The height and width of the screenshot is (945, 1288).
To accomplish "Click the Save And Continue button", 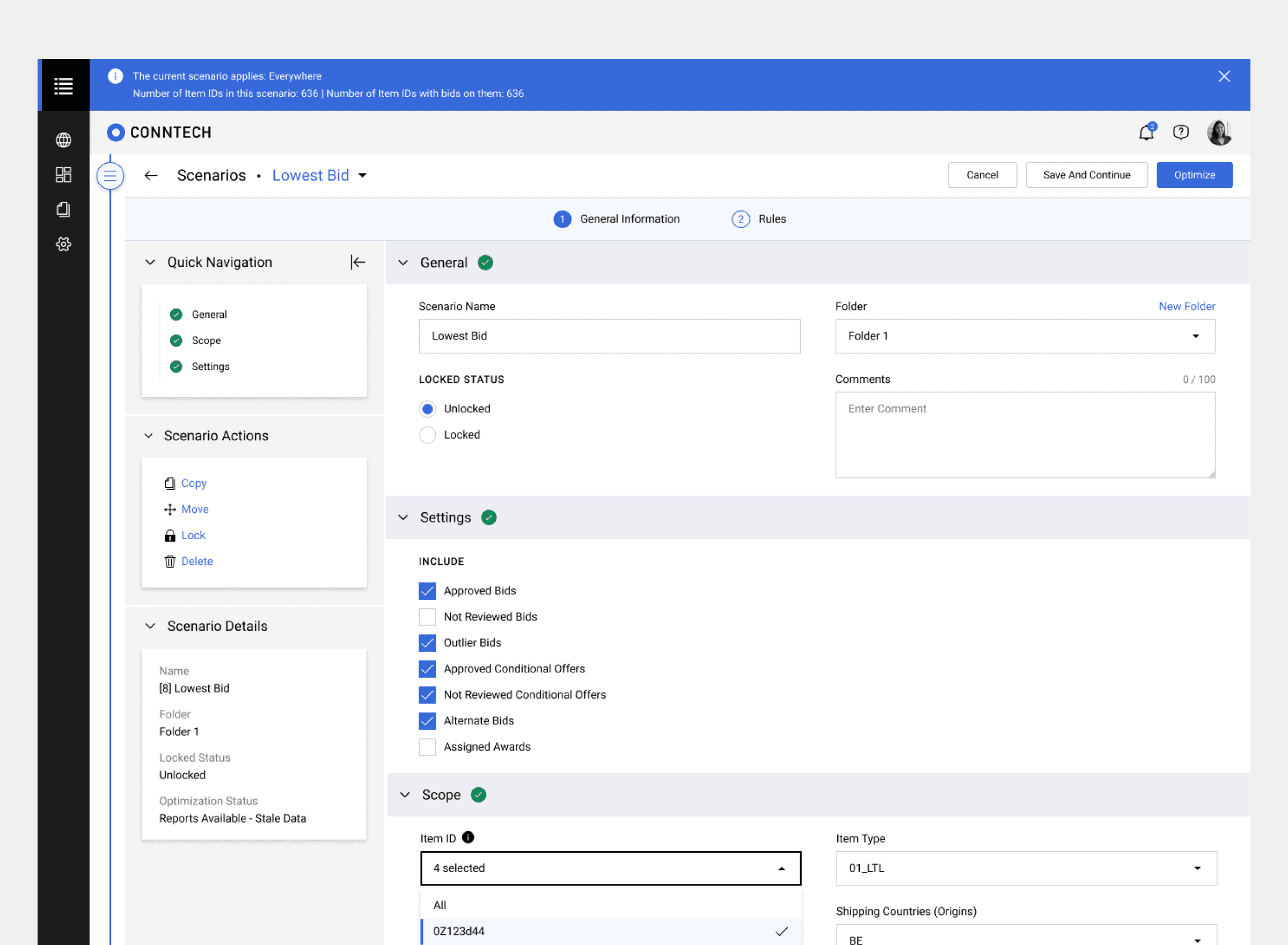I will (1086, 175).
